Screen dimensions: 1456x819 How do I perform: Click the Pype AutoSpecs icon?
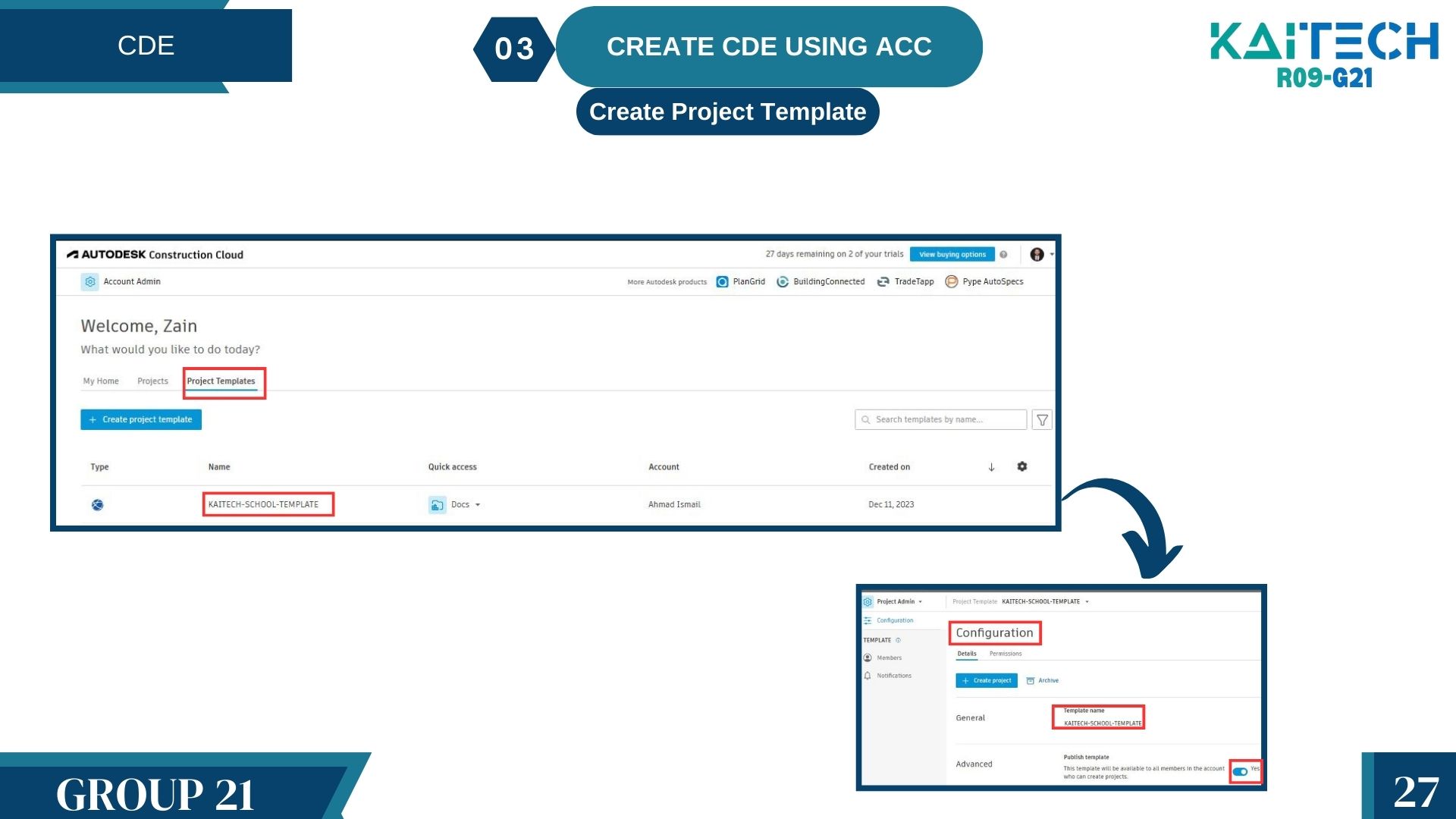(x=951, y=281)
